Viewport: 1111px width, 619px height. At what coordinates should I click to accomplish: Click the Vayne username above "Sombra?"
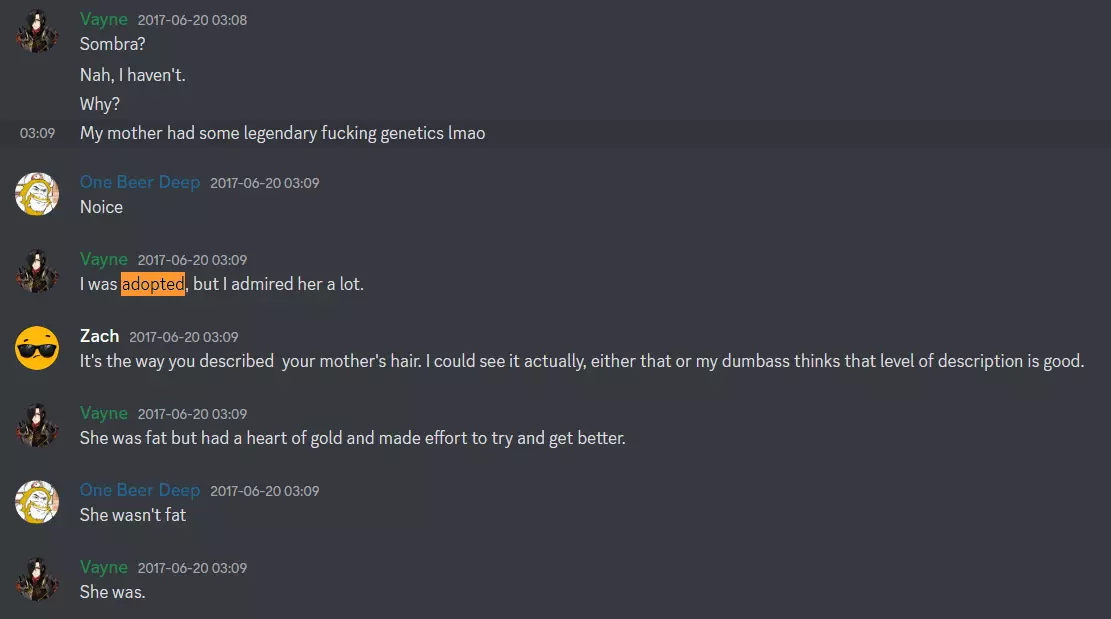pyautogui.click(x=104, y=19)
